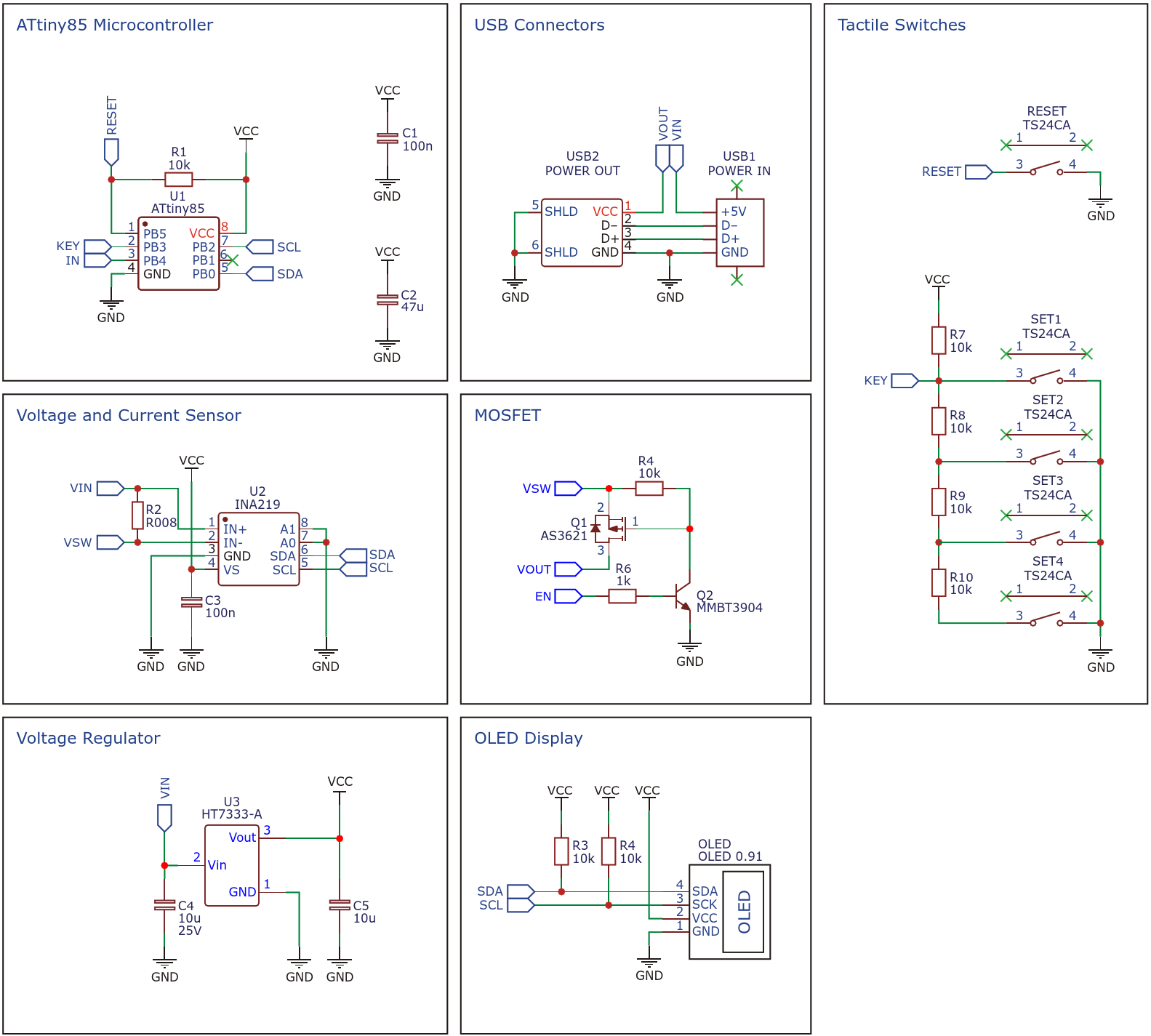Screen dimensions: 1151x1036
Task: Select resistor R9 10k symbol
Action: [x=939, y=502]
